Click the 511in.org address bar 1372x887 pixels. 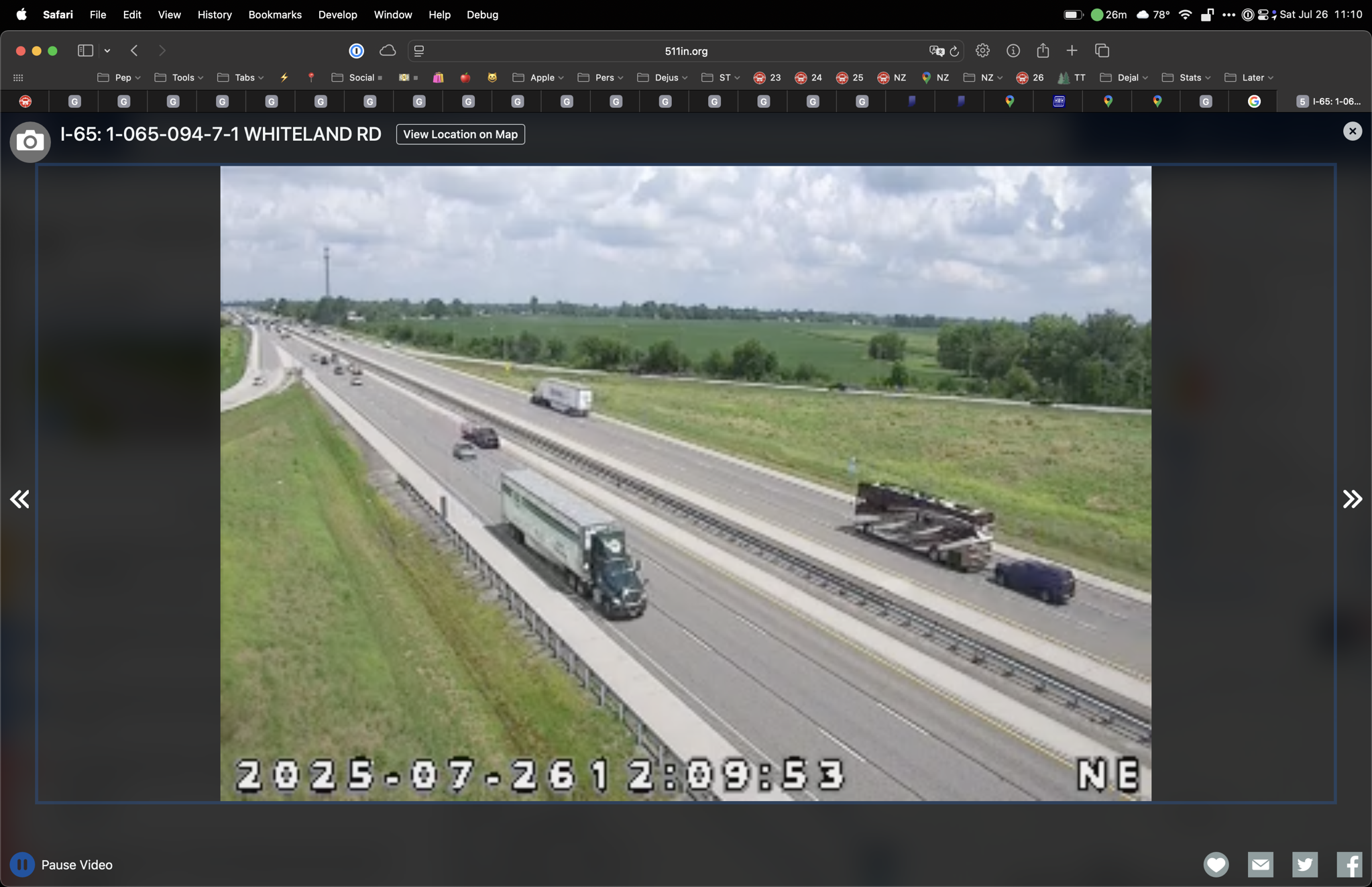point(686,51)
